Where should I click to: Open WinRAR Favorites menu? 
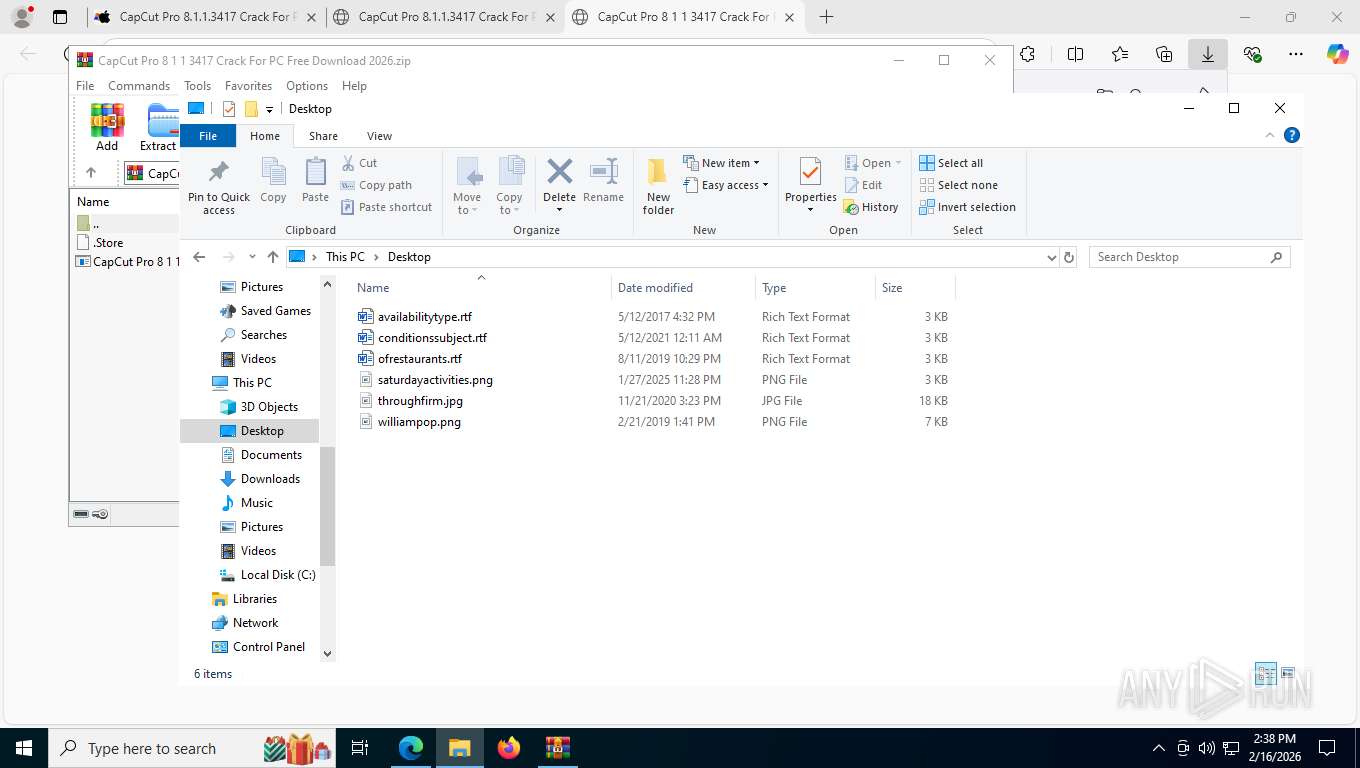248,86
